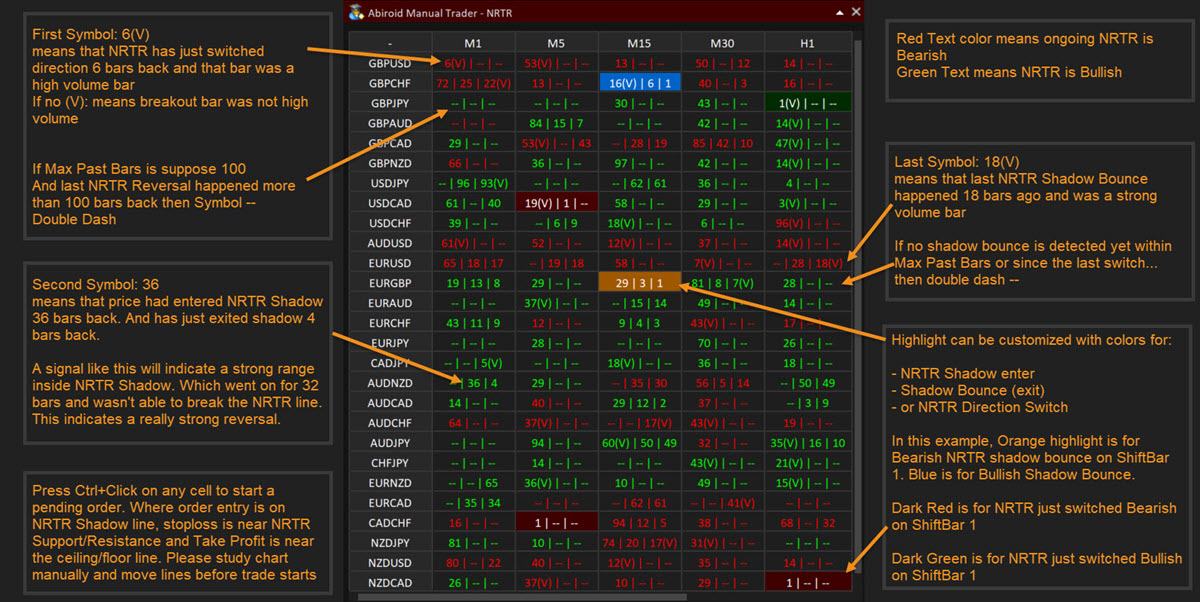The image size is (1200, 602).
Task: Click the blue highlighted GBPCHF M15 cell
Action: 639,83
